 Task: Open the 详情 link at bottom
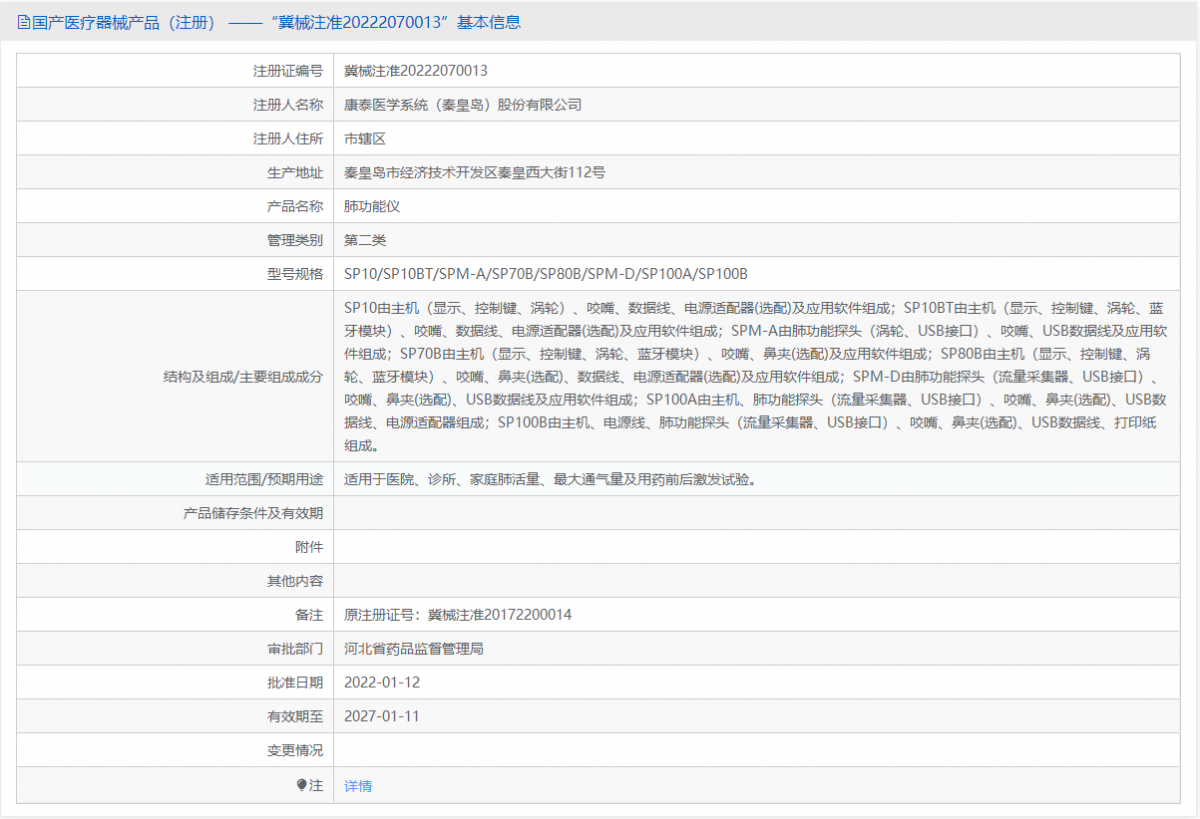[x=357, y=786]
